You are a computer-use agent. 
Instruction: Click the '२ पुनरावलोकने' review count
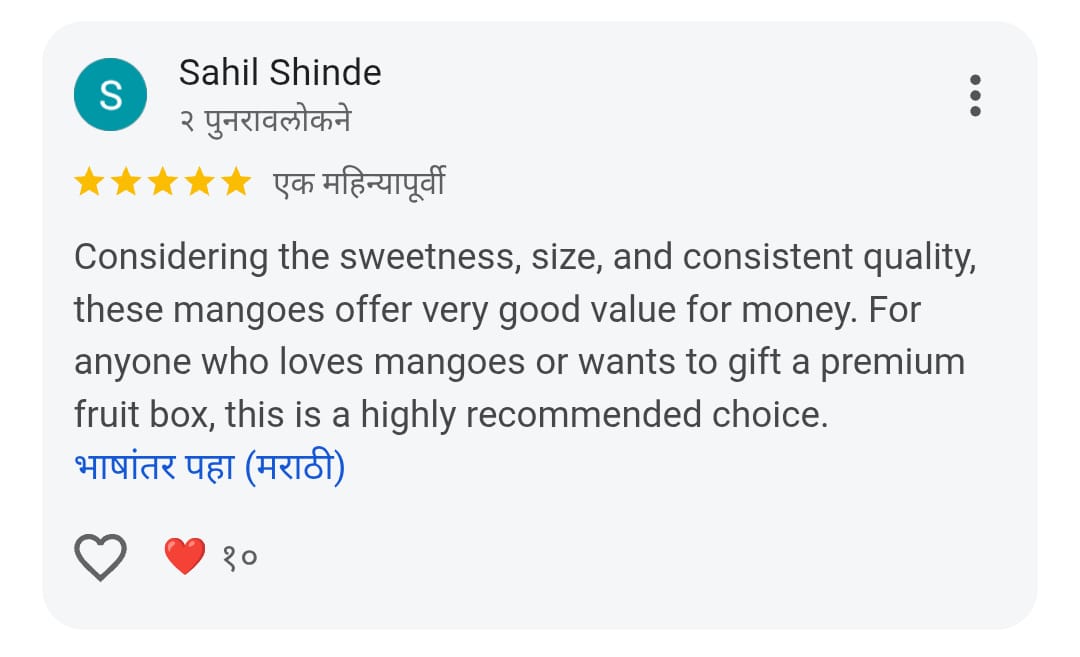pos(265,121)
